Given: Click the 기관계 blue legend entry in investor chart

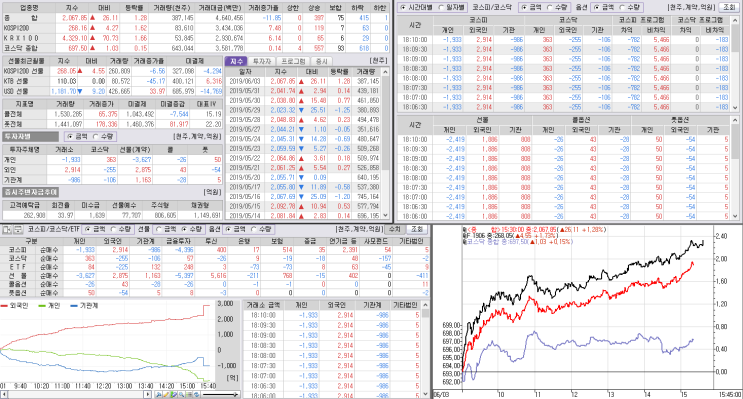Looking at the screenshot, I should click(x=85, y=306).
